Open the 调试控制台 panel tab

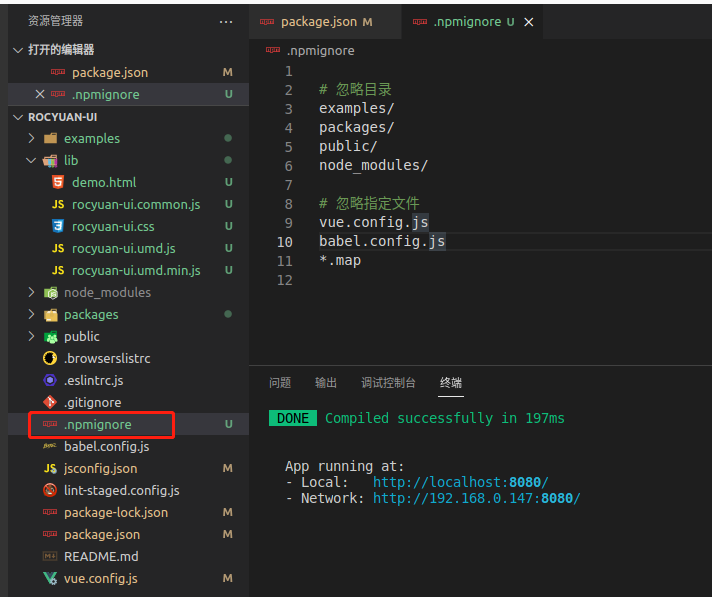(x=388, y=383)
